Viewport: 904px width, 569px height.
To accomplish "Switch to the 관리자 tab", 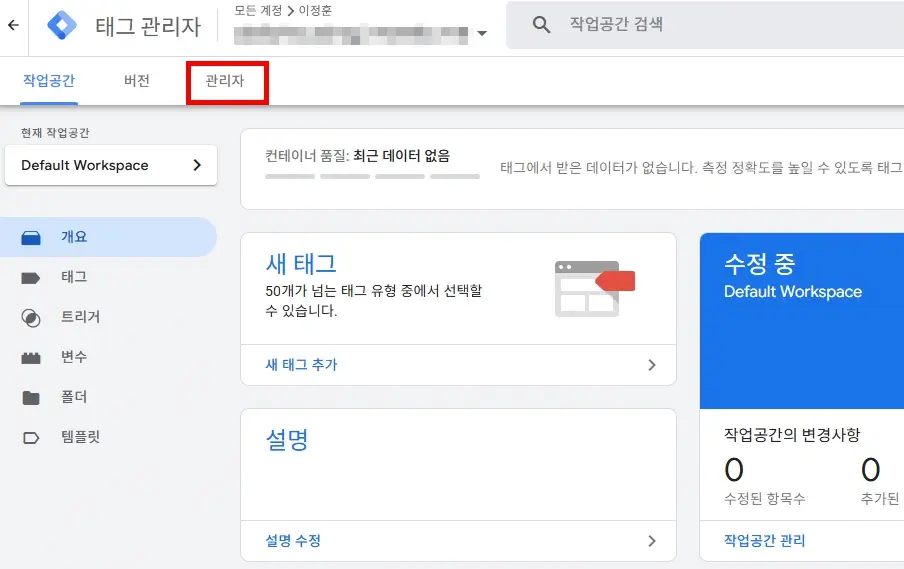I will [225, 81].
